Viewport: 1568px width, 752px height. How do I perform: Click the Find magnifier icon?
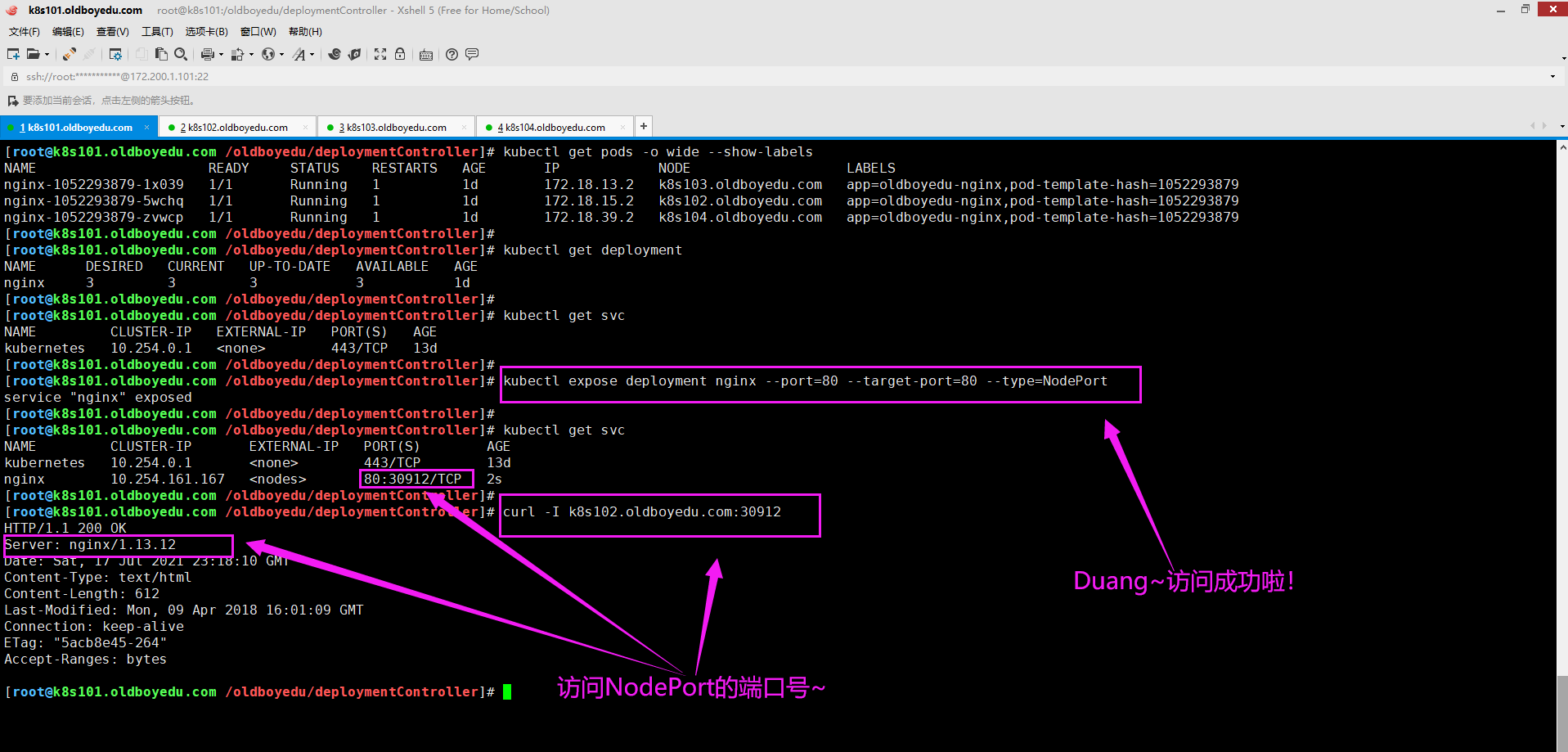pos(181,54)
